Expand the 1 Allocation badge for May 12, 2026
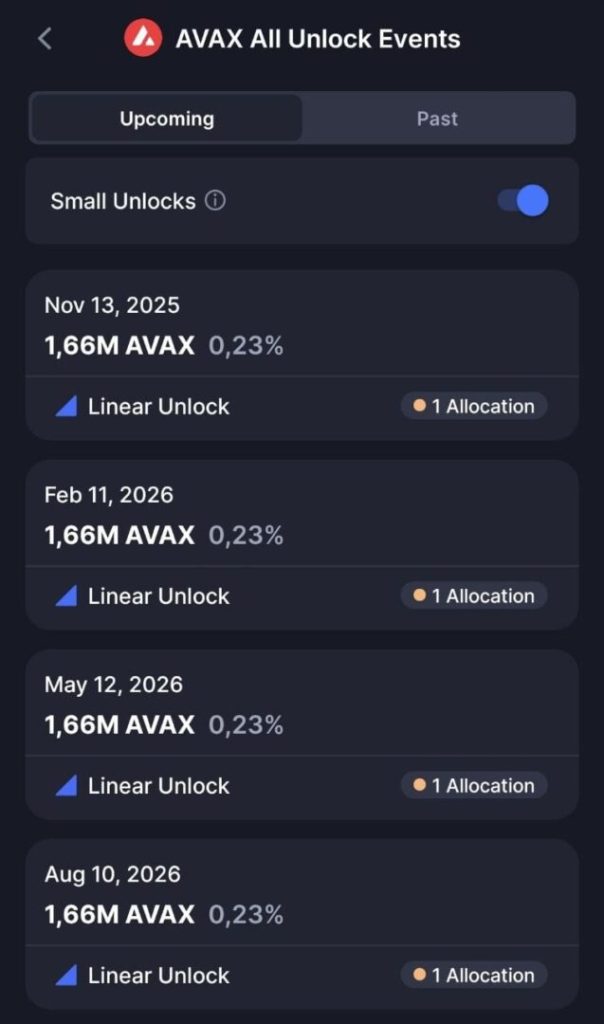Screen dimensions: 604x1024 coord(474,786)
